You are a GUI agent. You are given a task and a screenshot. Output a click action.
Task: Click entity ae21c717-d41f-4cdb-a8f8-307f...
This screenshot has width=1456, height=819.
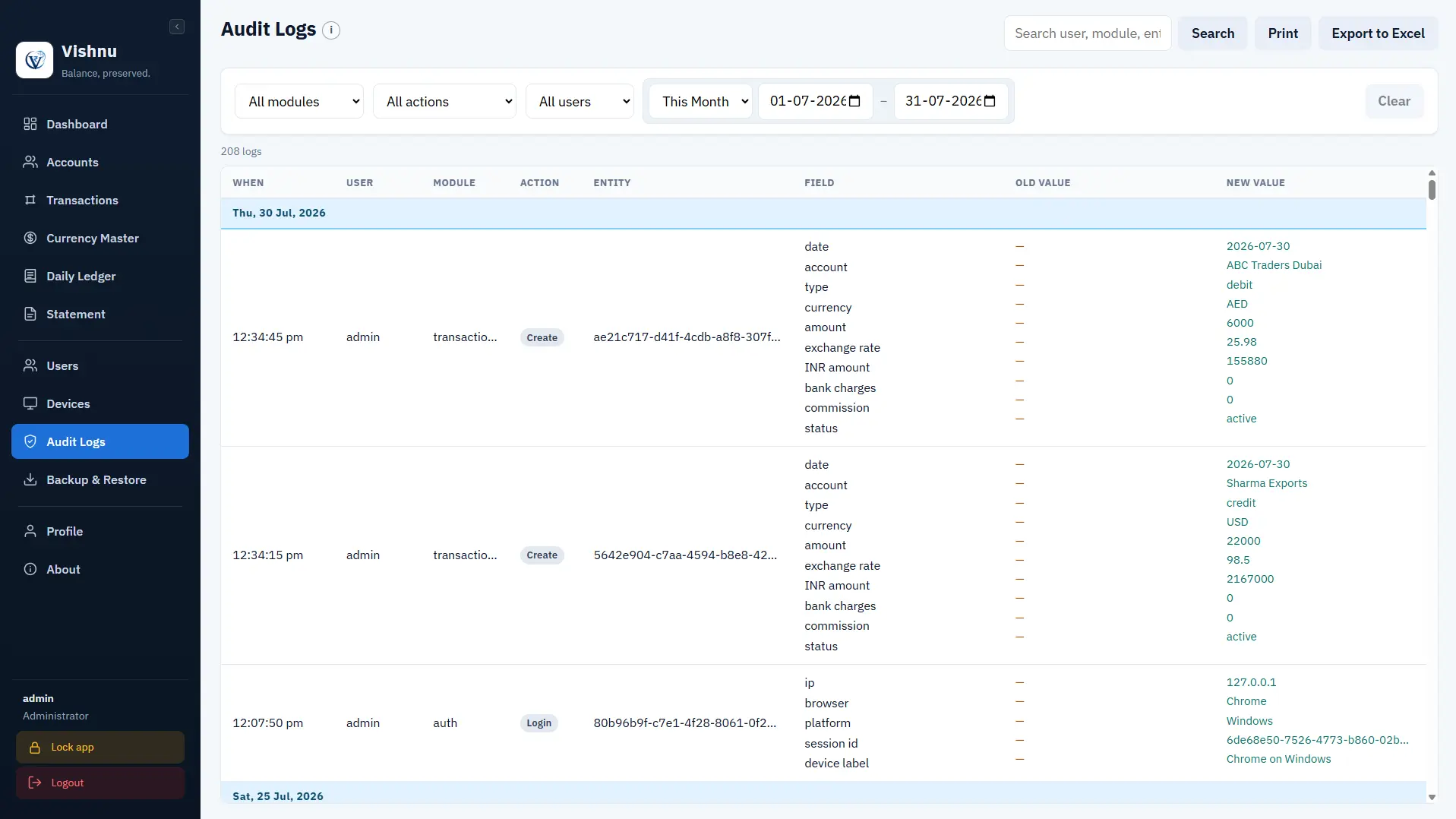[x=687, y=337]
